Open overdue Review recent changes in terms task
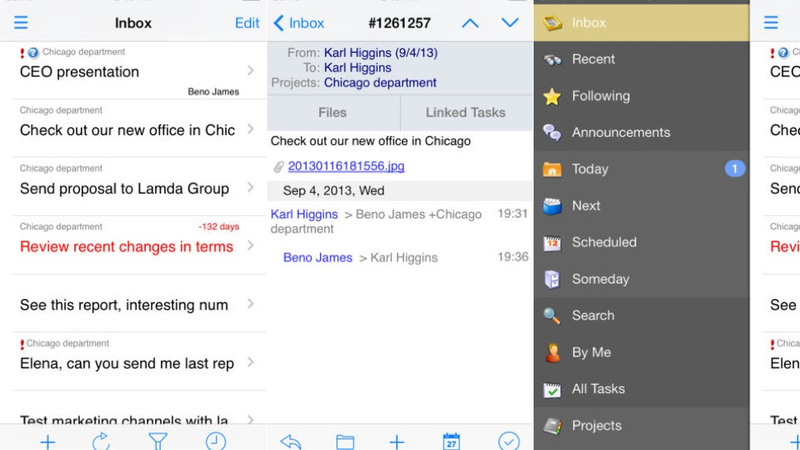The height and width of the screenshot is (450, 800). click(127, 247)
